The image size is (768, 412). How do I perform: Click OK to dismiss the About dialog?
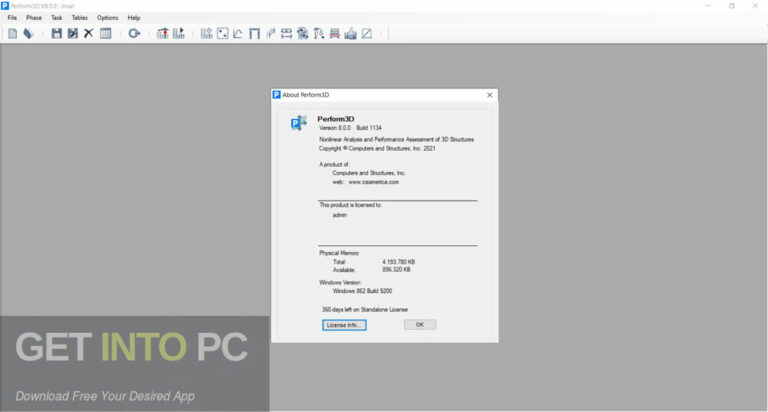coord(420,324)
